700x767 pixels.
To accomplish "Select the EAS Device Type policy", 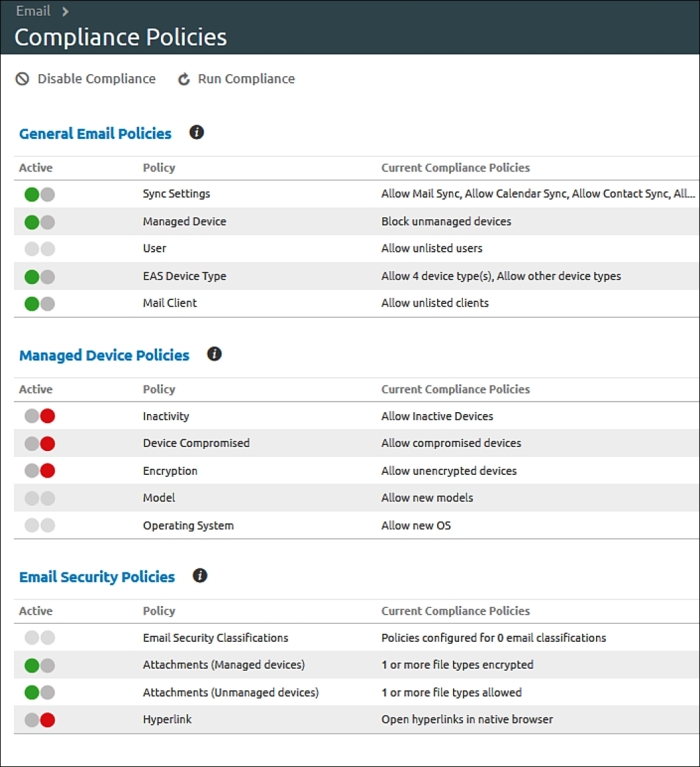I will pyautogui.click(x=184, y=276).
